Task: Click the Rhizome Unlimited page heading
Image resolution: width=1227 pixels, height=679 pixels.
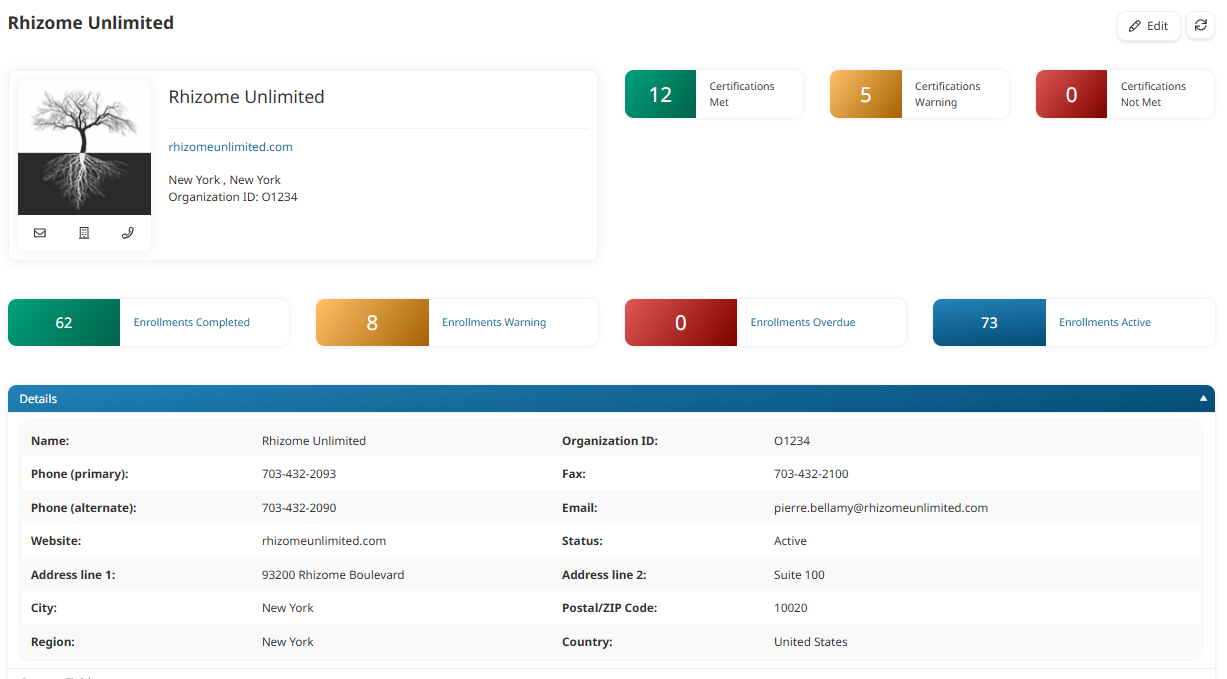Action: click(x=91, y=22)
